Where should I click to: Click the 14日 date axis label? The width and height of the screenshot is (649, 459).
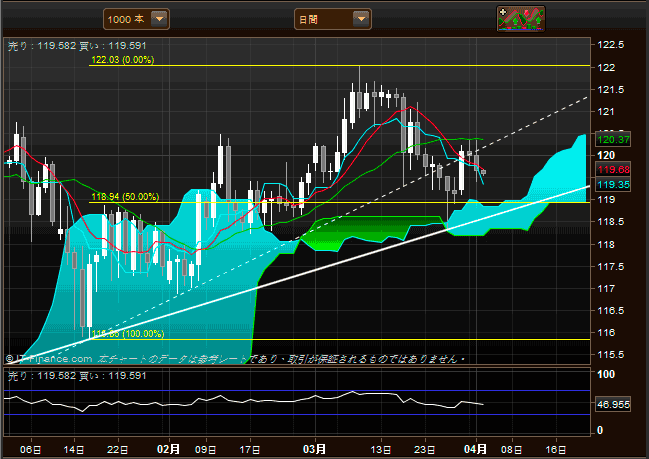click(74, 449)
